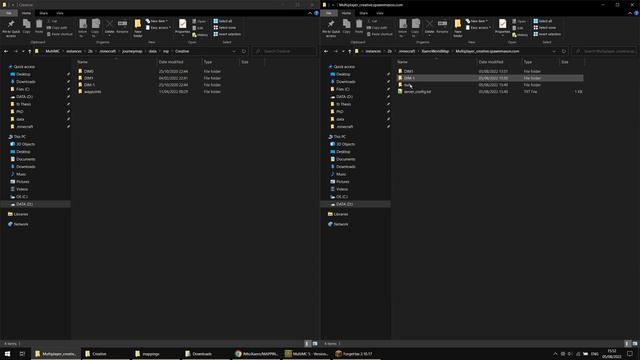Collapse the ribbon in the right window
This screenshot has height=360, width=640.
(630, 13)
